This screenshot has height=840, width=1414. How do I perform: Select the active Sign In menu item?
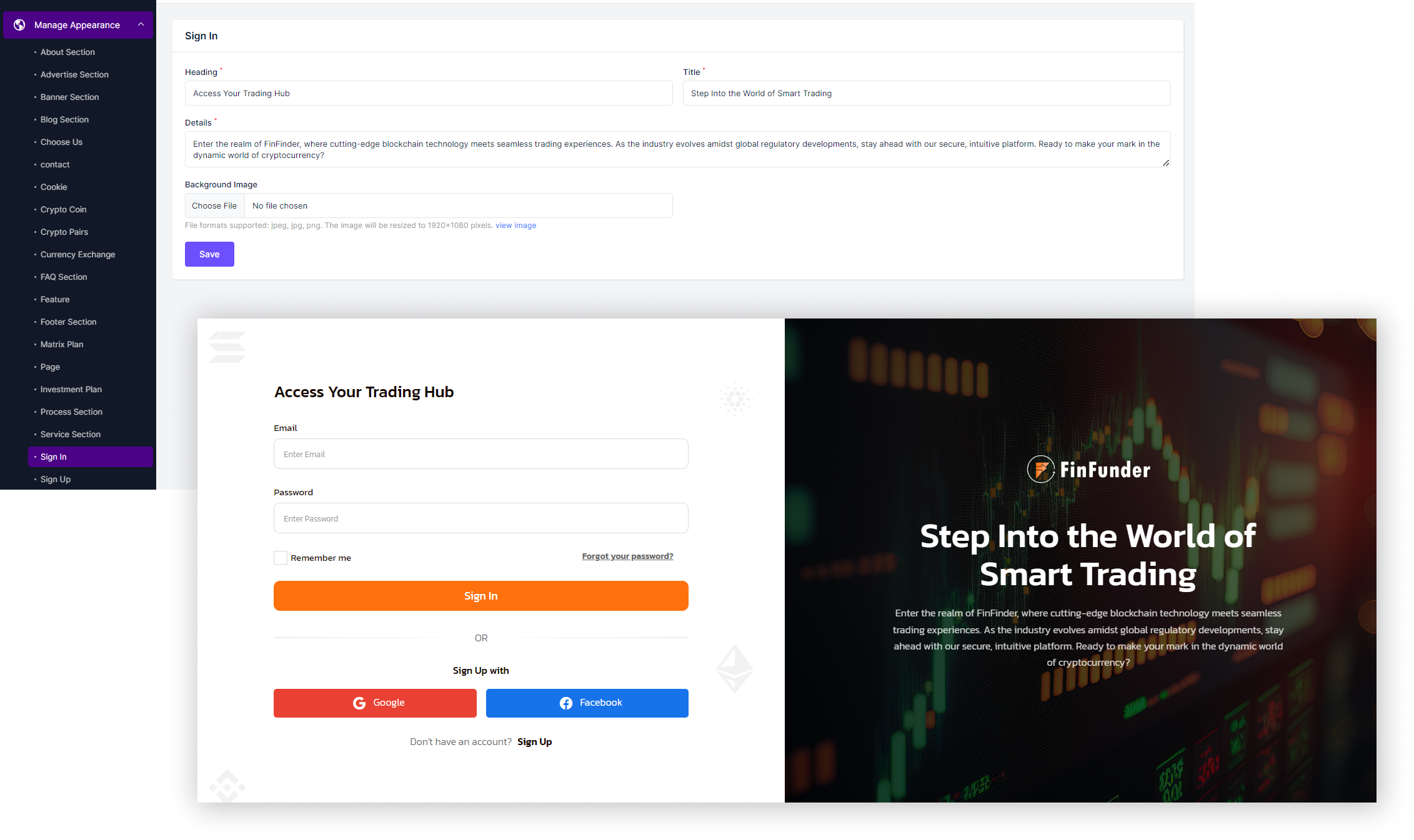click(91, 457)
